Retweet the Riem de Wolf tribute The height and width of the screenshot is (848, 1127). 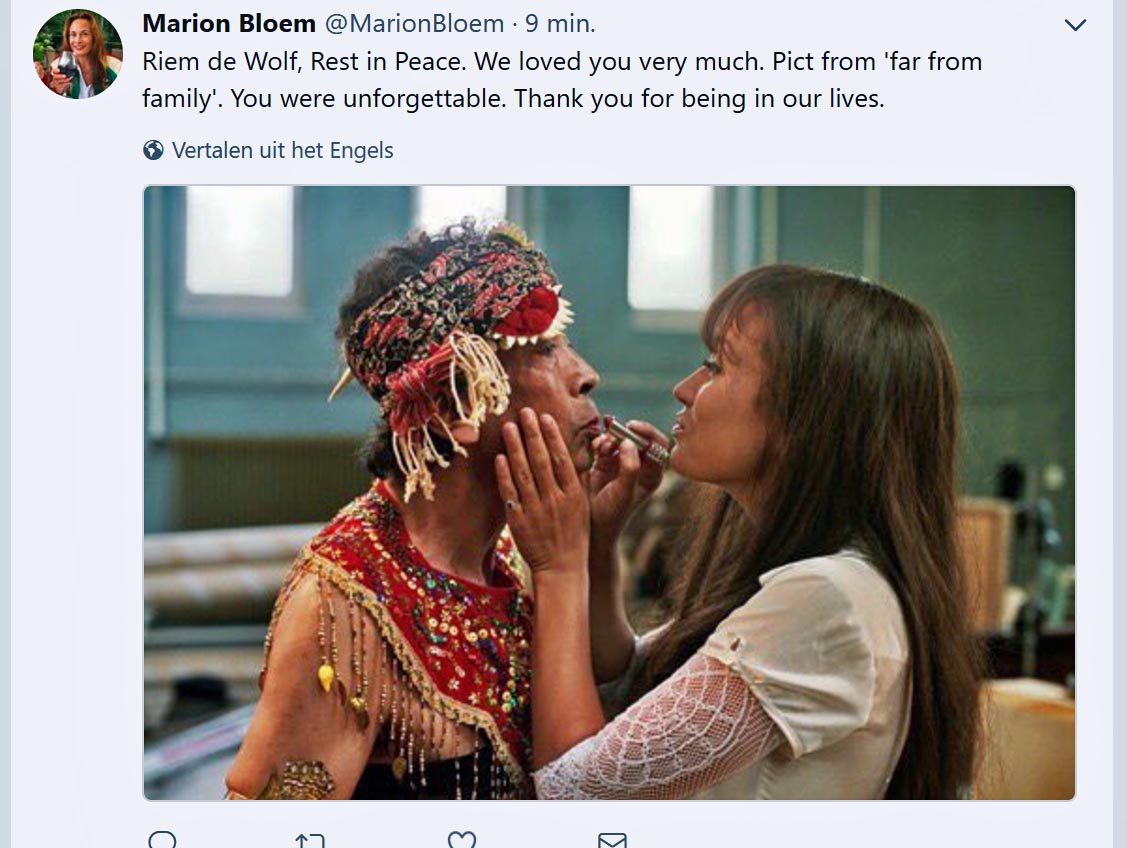310,840
